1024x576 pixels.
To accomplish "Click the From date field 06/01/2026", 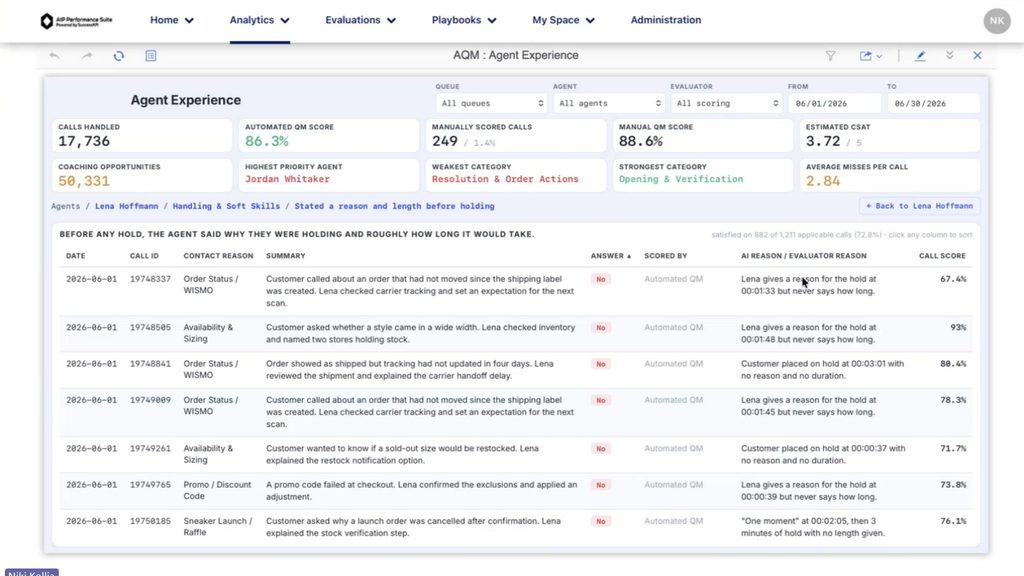I will click(x=834, y=103).
